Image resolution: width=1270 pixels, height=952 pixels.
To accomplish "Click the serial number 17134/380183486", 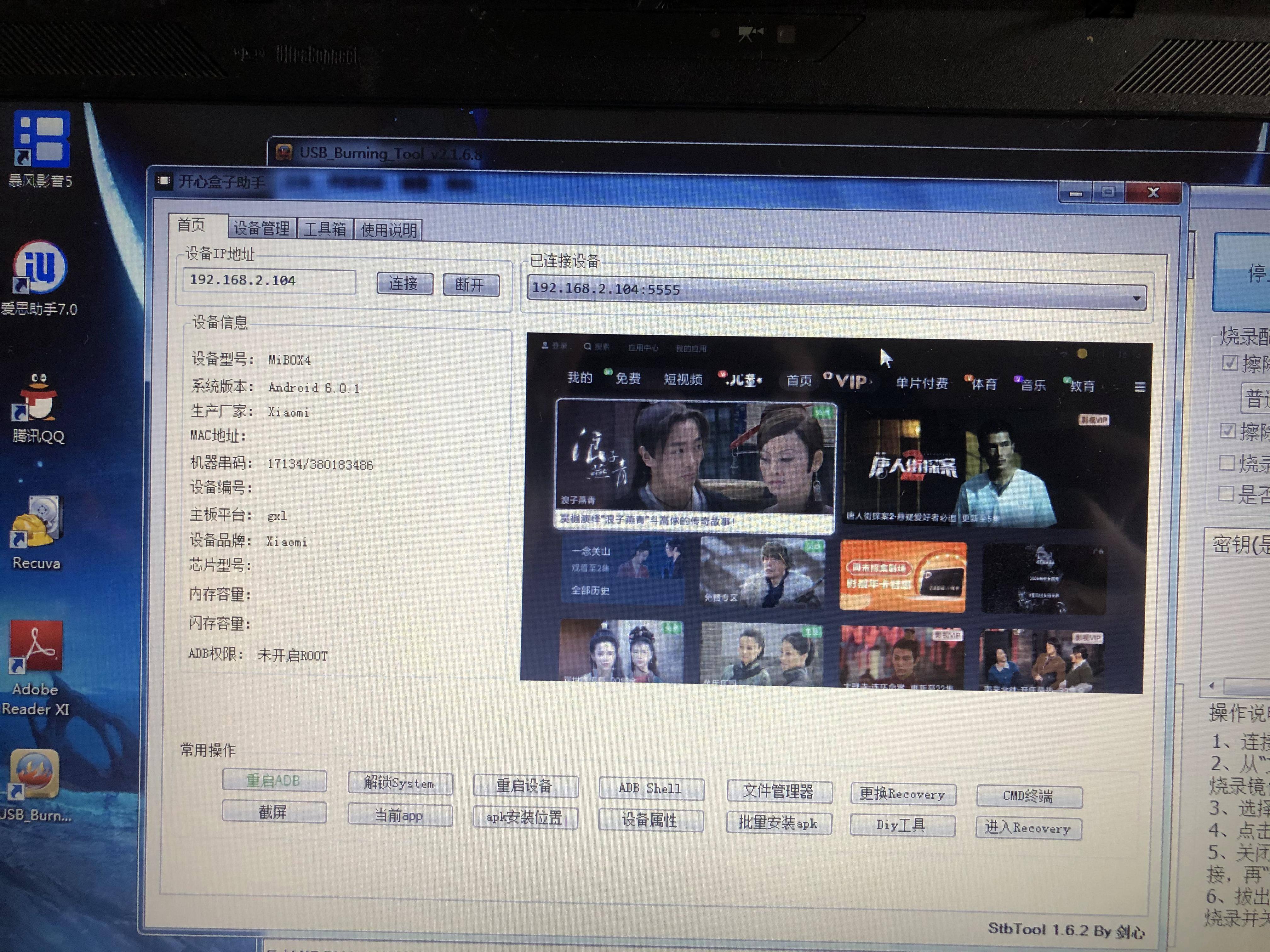I will [320, 465].
